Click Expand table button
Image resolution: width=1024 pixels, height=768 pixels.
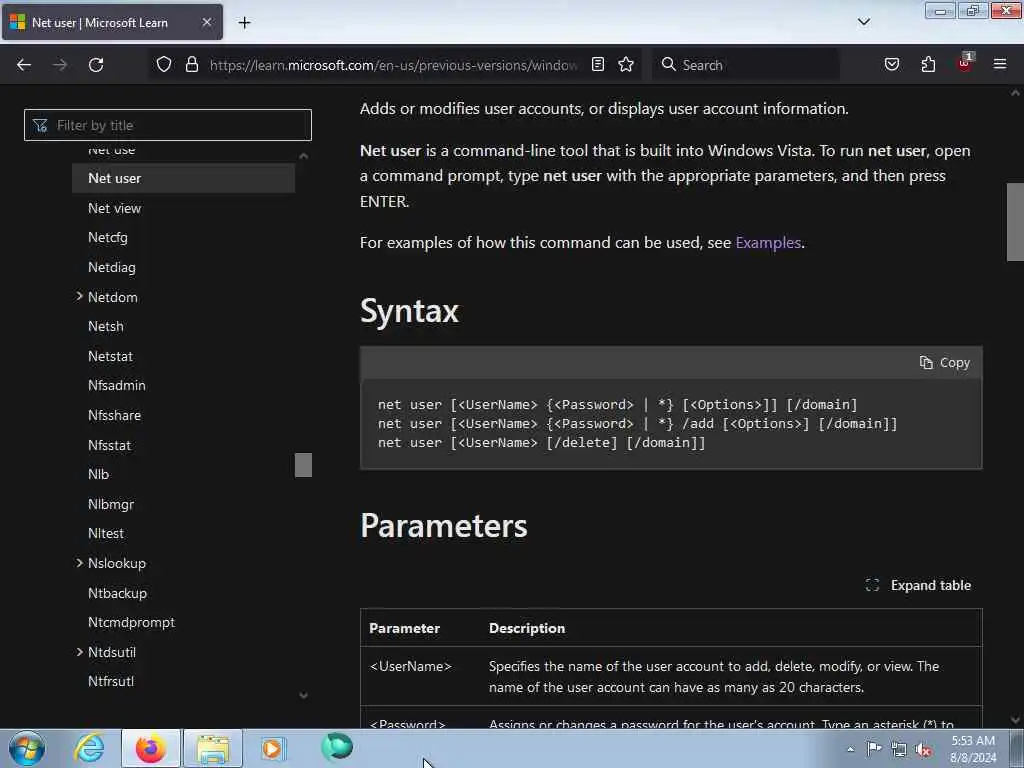(x=918, y=585)
